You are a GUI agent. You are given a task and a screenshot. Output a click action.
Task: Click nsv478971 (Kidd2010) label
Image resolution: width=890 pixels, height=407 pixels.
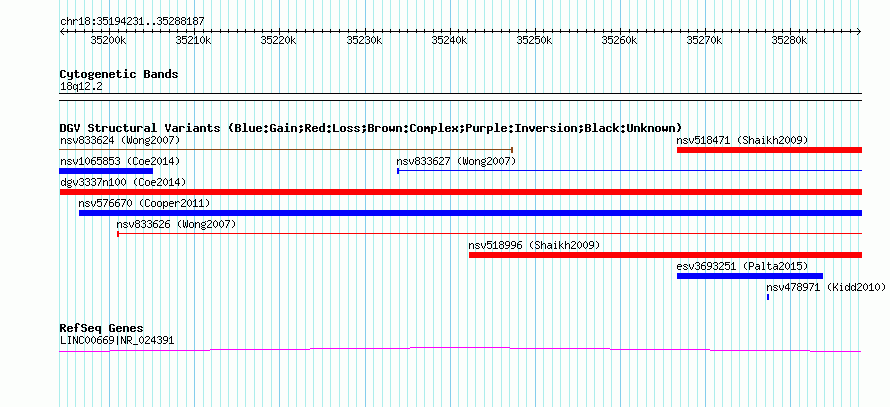pos(826,287)
